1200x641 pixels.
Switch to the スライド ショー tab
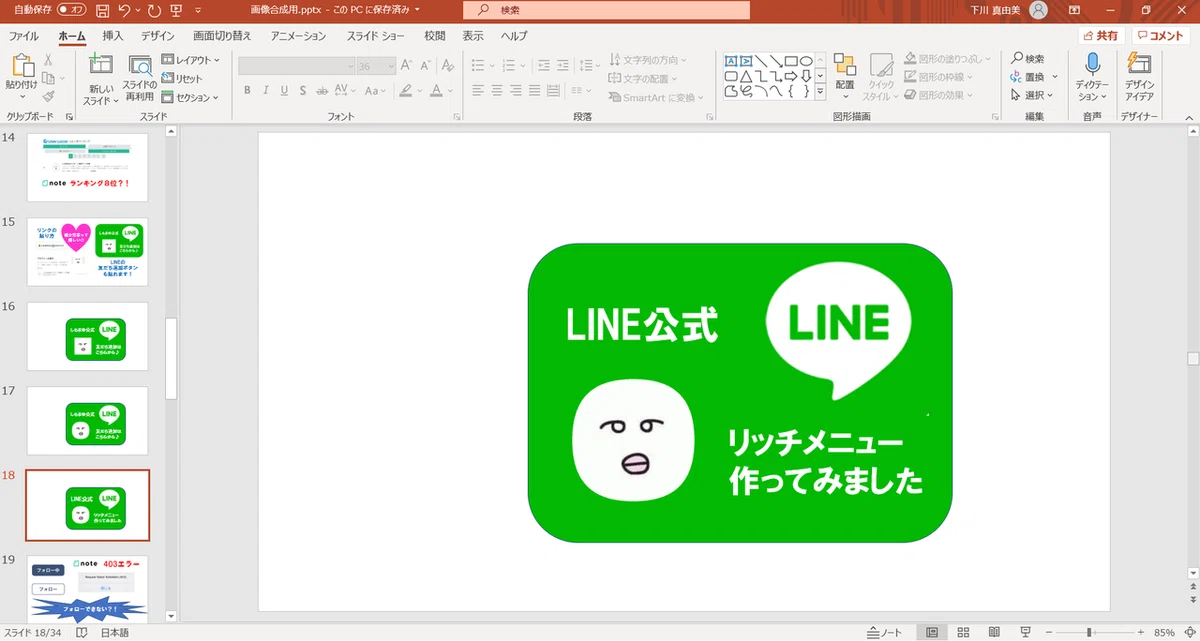(x=376, y=36)
